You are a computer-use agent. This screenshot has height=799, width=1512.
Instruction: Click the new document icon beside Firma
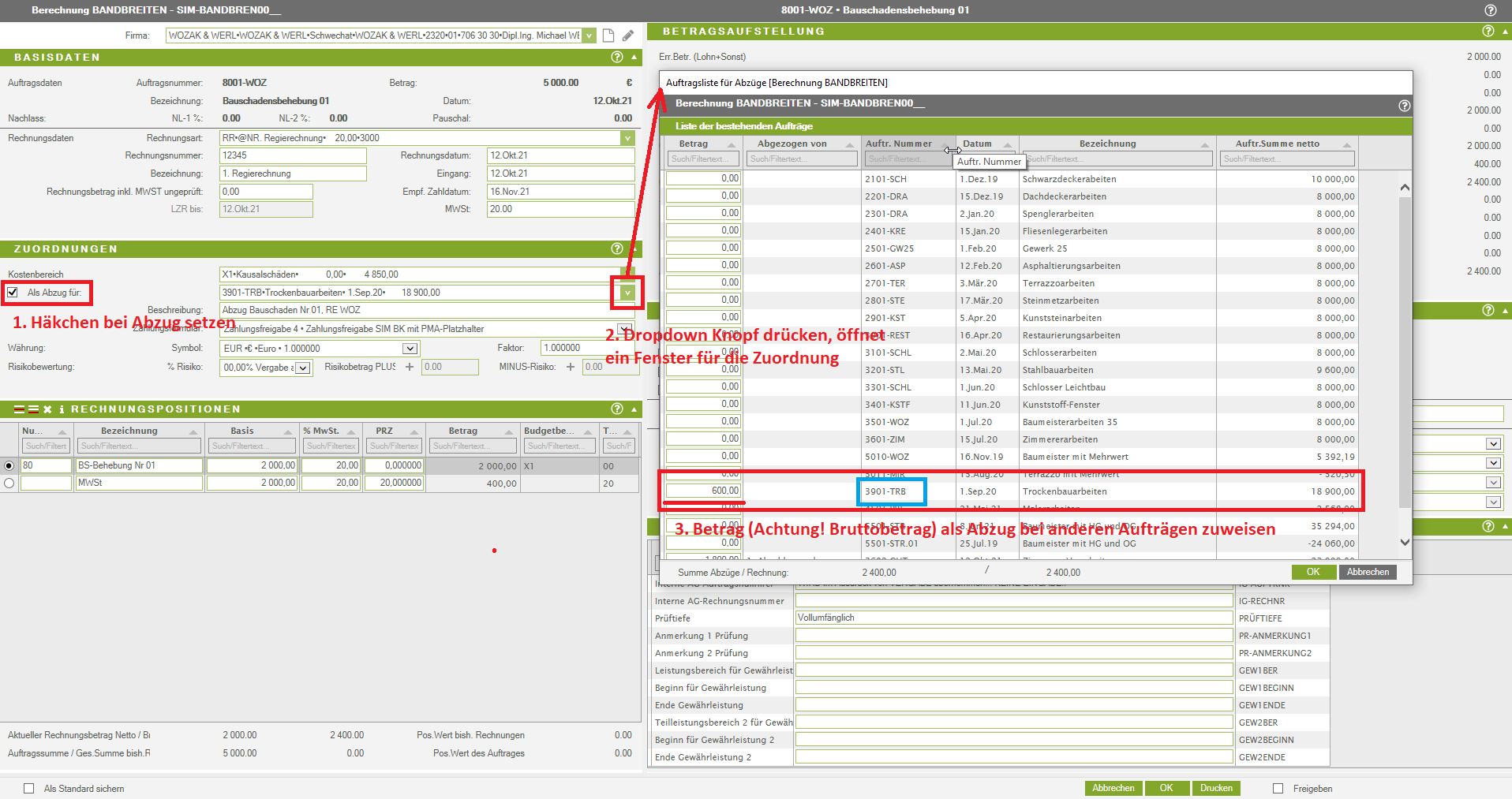point(608,35)
